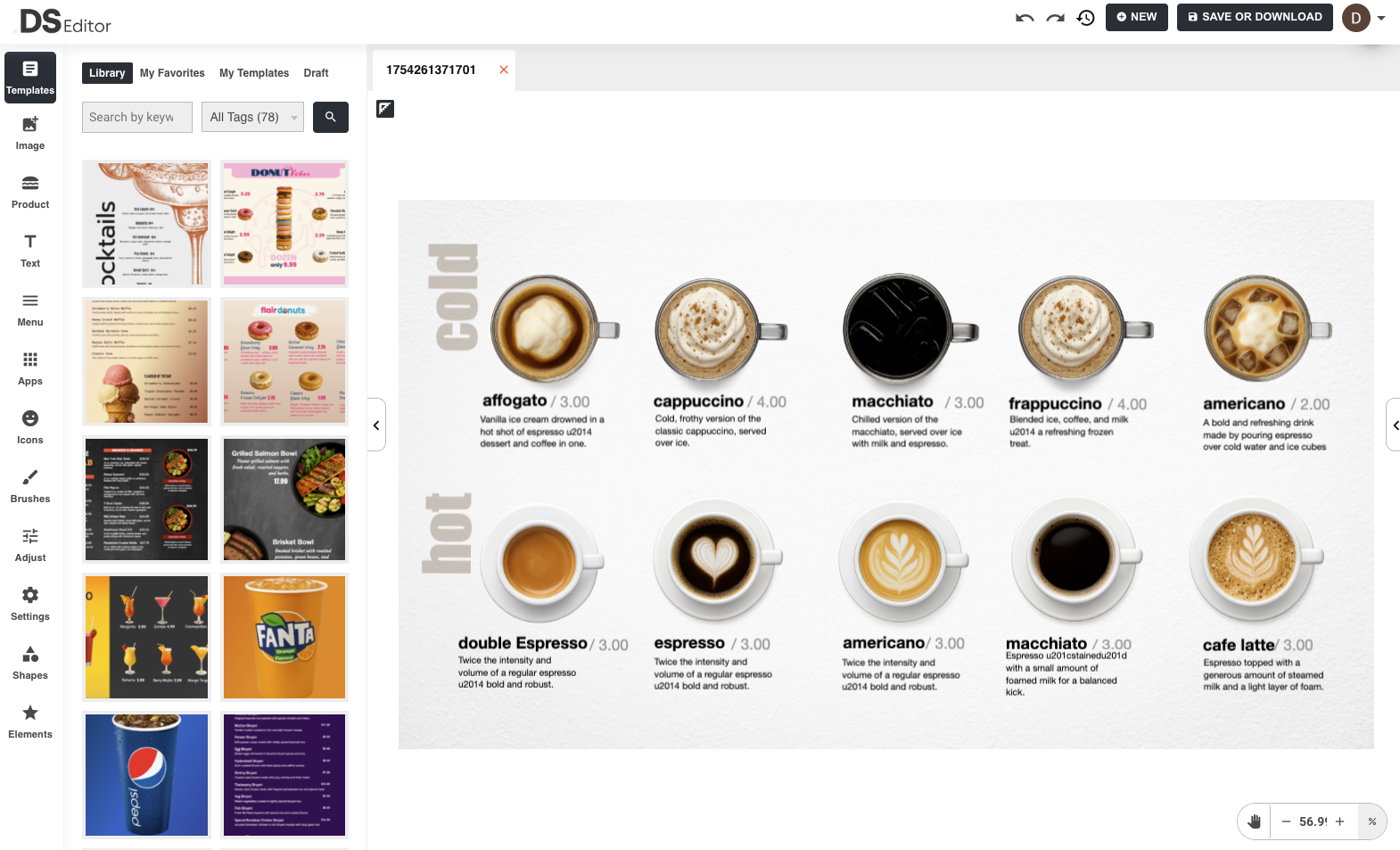Open the All Tags dropdown
This screenshot has height=850, width=1400.
252,117
